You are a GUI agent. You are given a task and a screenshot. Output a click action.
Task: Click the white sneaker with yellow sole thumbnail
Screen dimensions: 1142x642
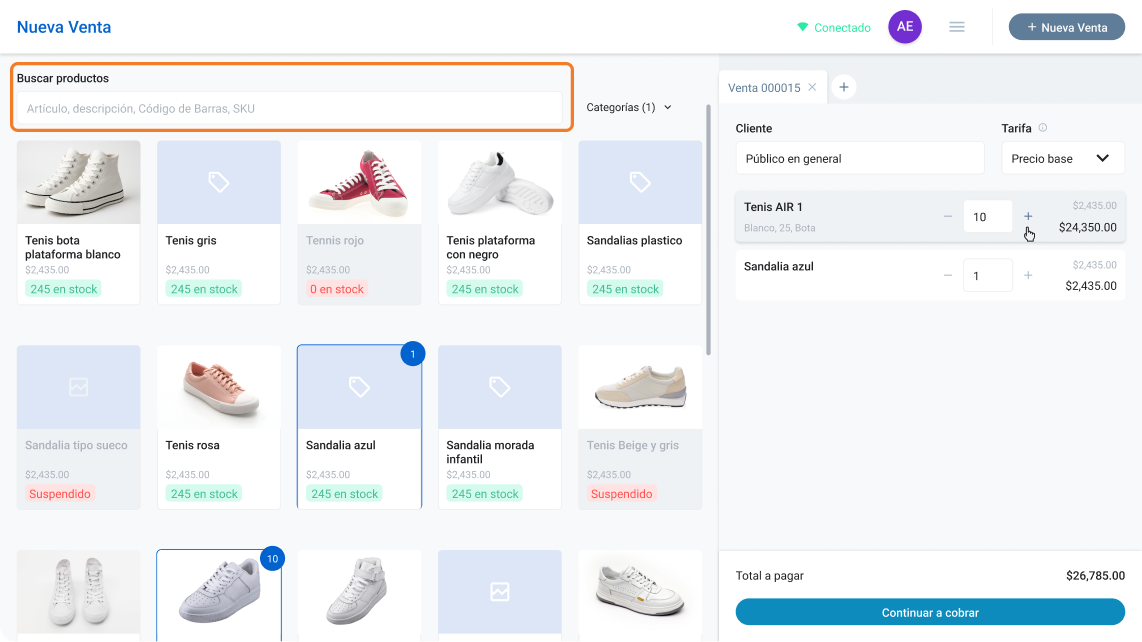(x=639, y=592)
